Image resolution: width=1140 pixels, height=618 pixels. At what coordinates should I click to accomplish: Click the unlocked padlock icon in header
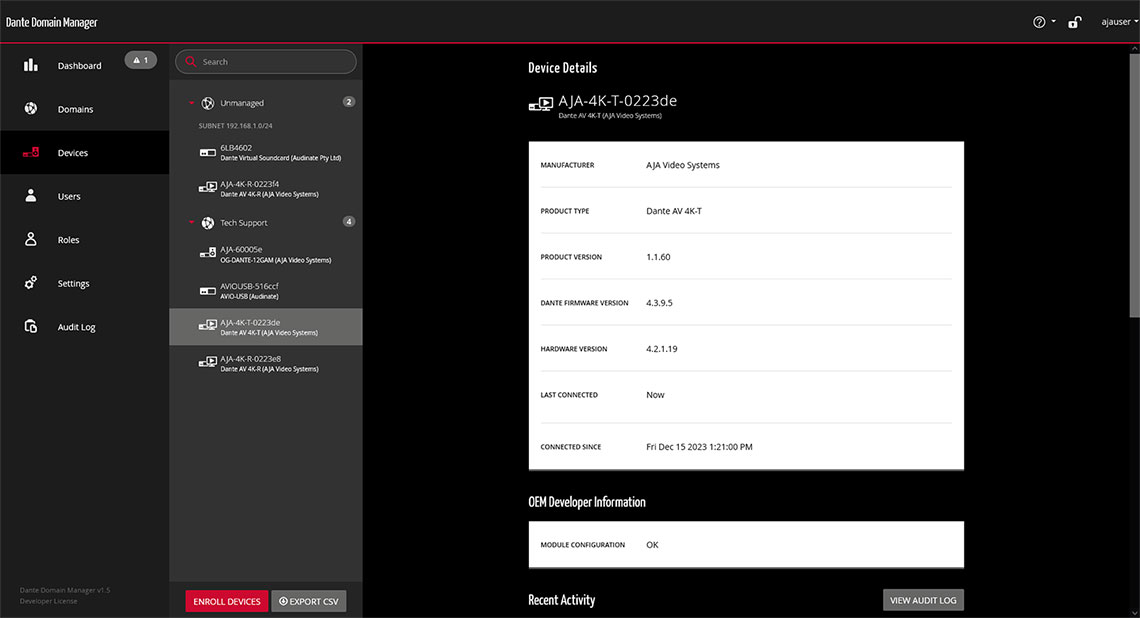tap(1075, 22)
